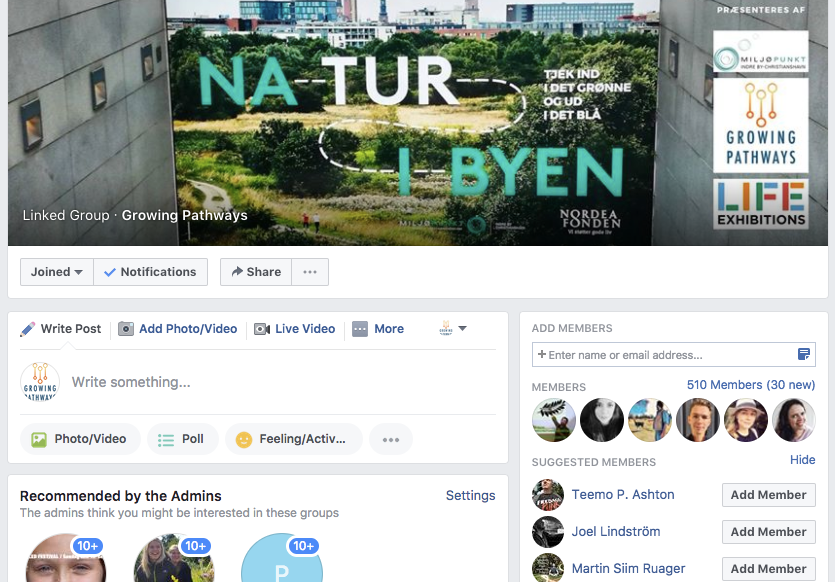
Task: Open the 510 Members list link
Action: [751, 385]
